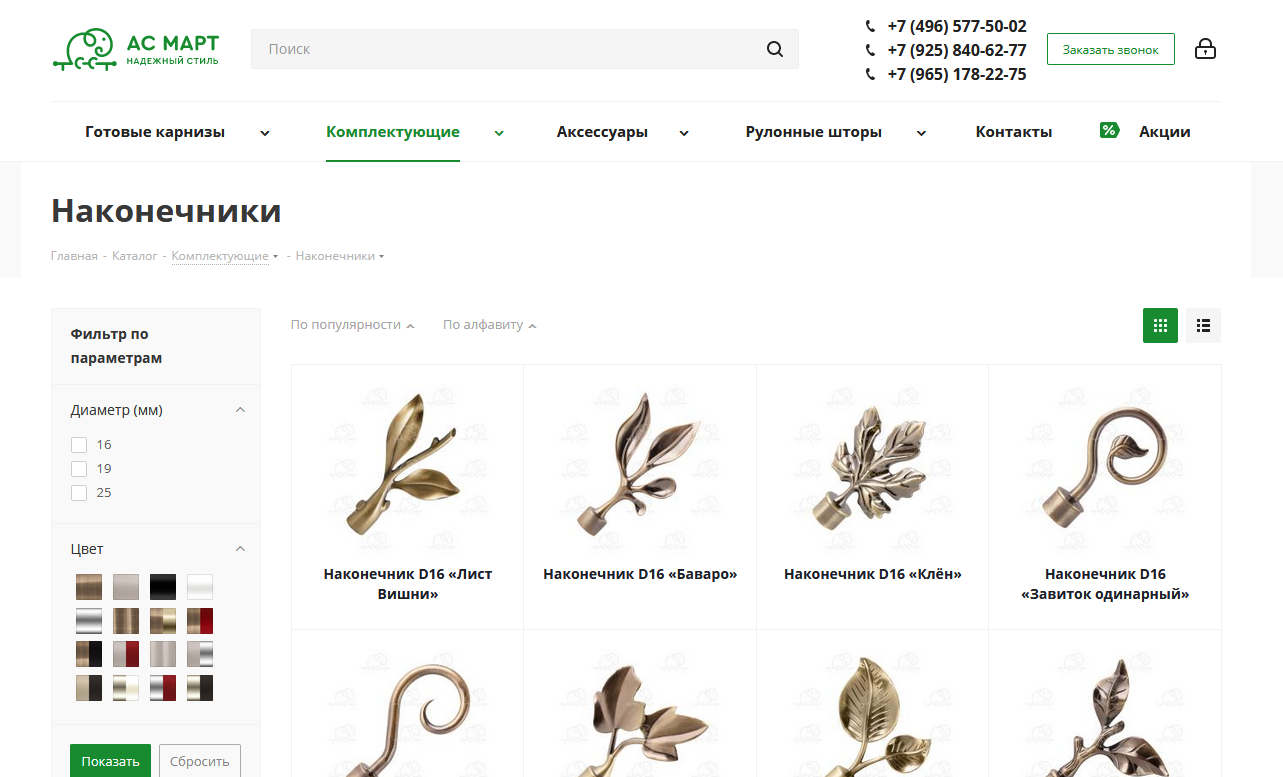Follow the Каталог breadcrumb link
The width and height of the screenshot is (1283, 777).
[135, 256]
